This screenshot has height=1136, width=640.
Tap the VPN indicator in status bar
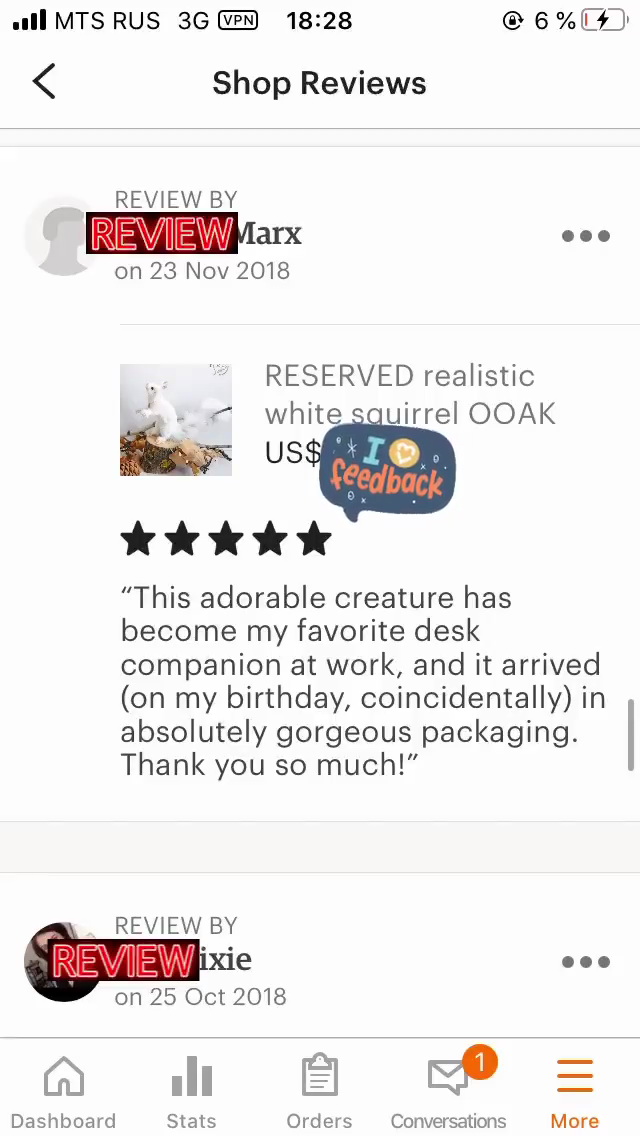(238, 20)
